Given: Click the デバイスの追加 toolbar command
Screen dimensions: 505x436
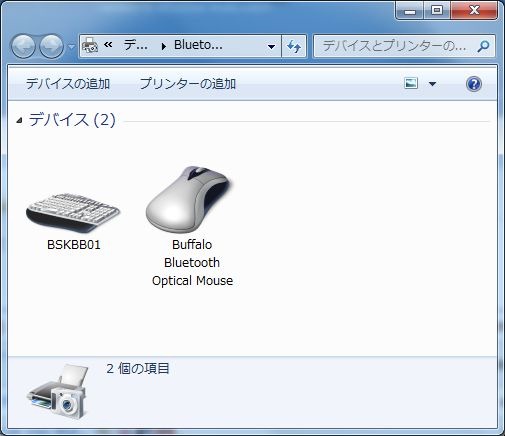Looking at the screenshot, I should 68,83.
